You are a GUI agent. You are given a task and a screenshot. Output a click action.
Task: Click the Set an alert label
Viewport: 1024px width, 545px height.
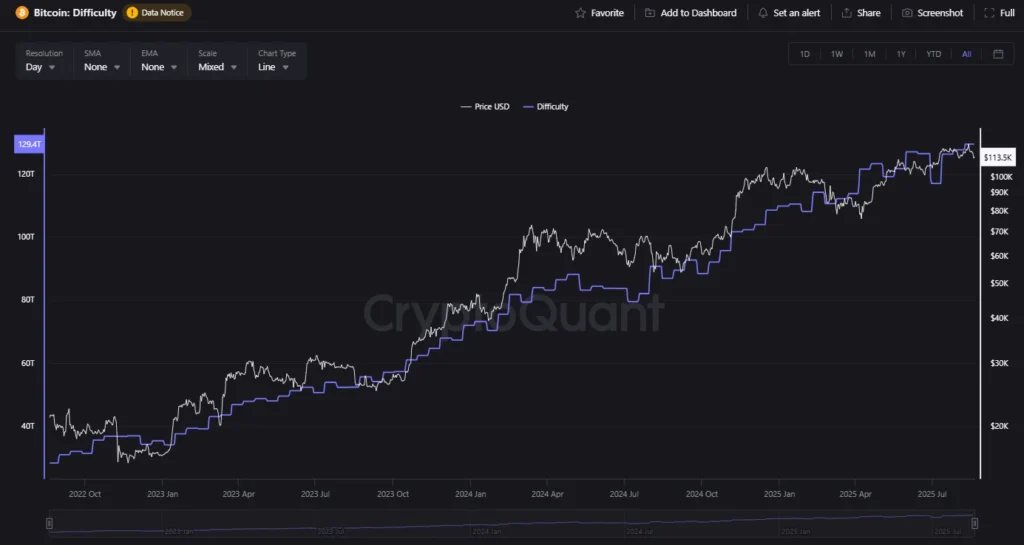797,13
